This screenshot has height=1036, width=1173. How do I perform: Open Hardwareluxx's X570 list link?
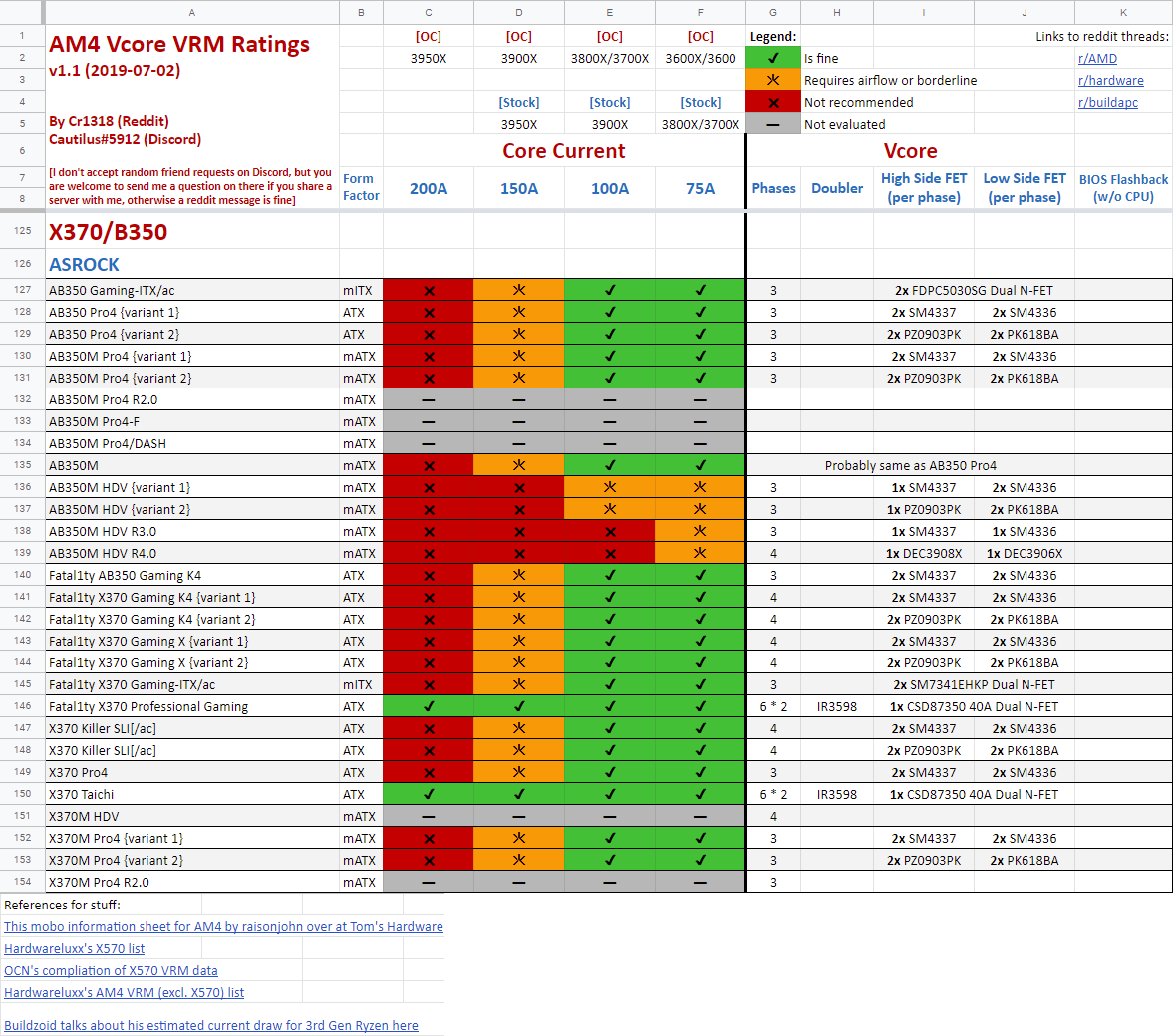click(74, 948)
